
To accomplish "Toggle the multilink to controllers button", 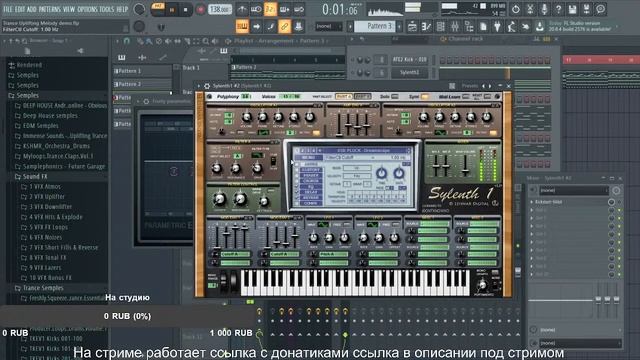I will [284, 27].
